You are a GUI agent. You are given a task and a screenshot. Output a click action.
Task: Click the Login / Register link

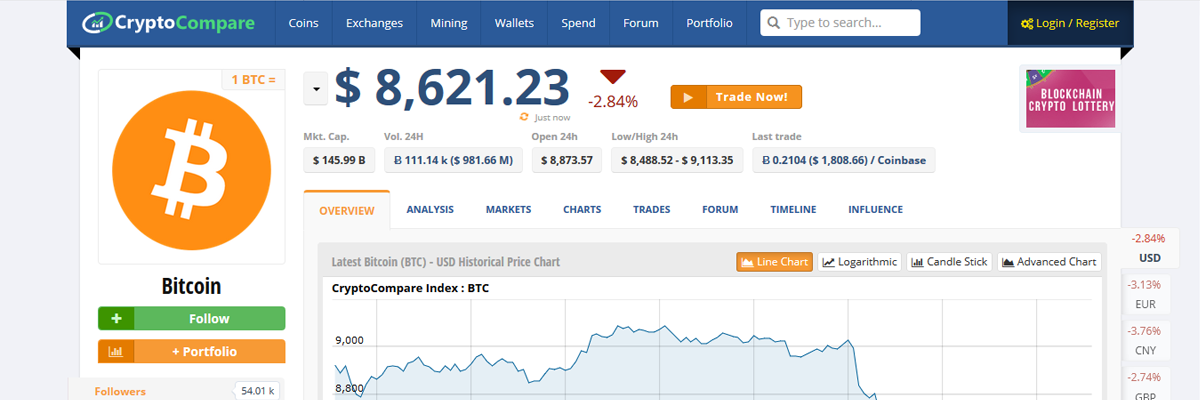point(1070,23)
